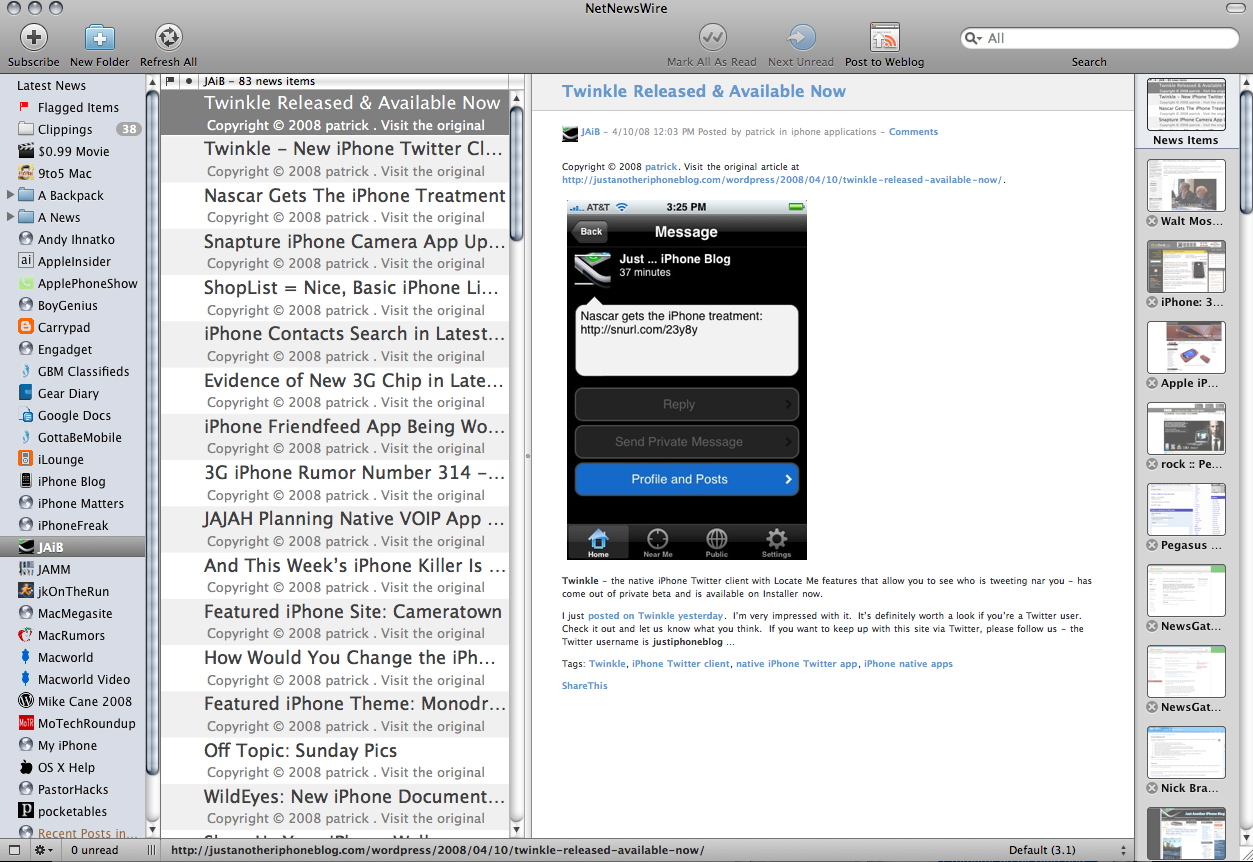The height and width of the screenshot is (862, 1253).
Task: Select MoTechRoundup feed icon
Action: pos(26,723)
